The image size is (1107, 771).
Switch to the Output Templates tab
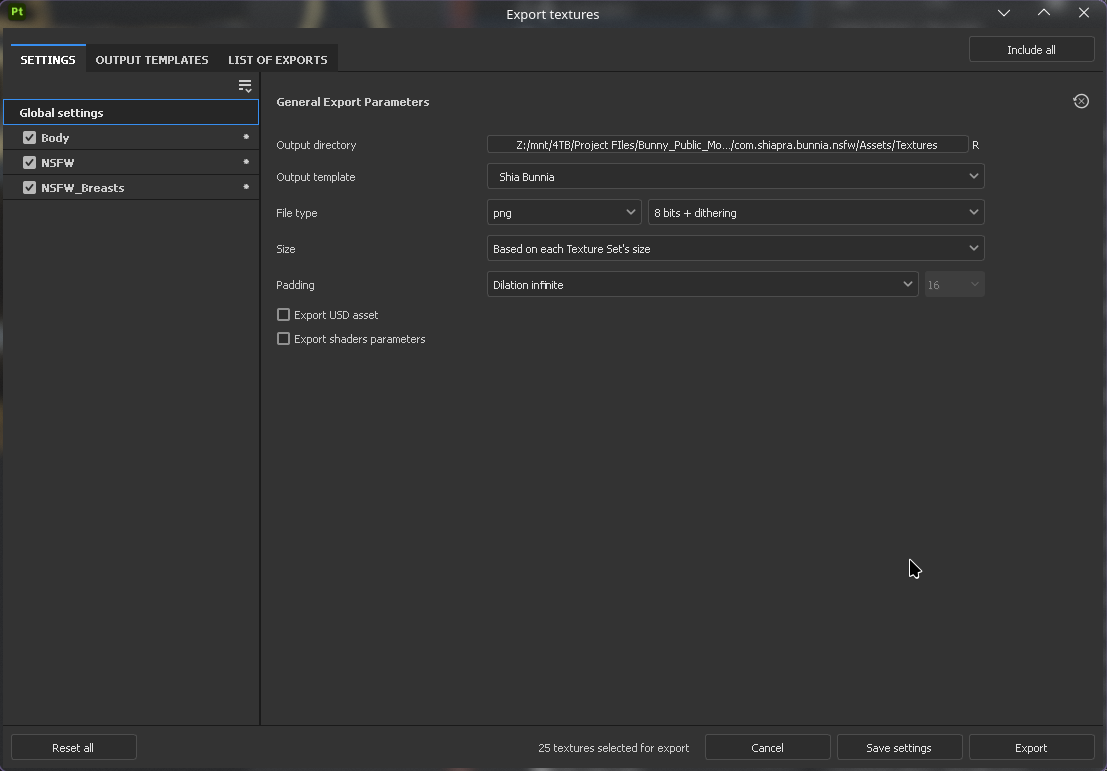pos(152,60)
